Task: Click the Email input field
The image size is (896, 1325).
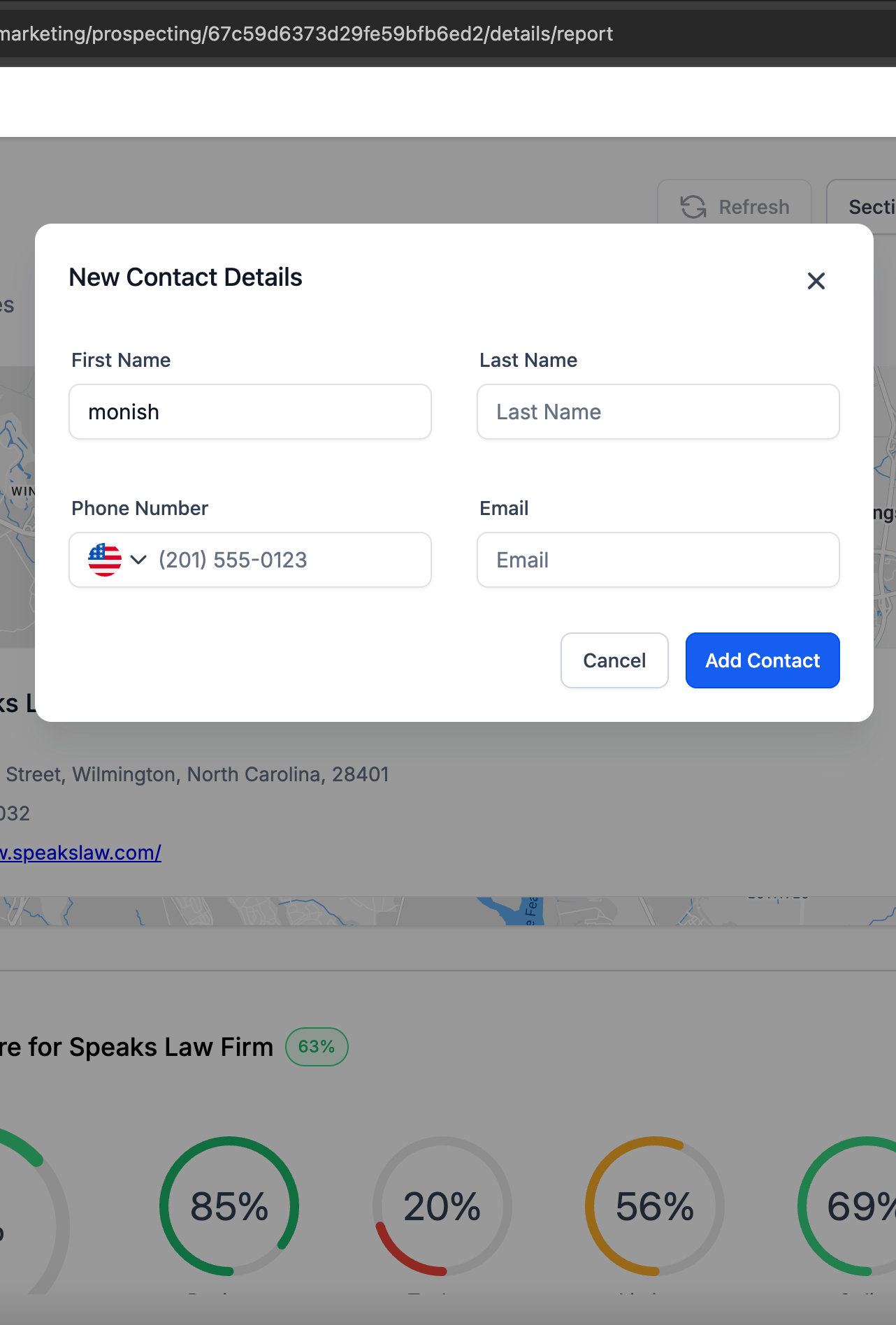Action: (658, 560)
